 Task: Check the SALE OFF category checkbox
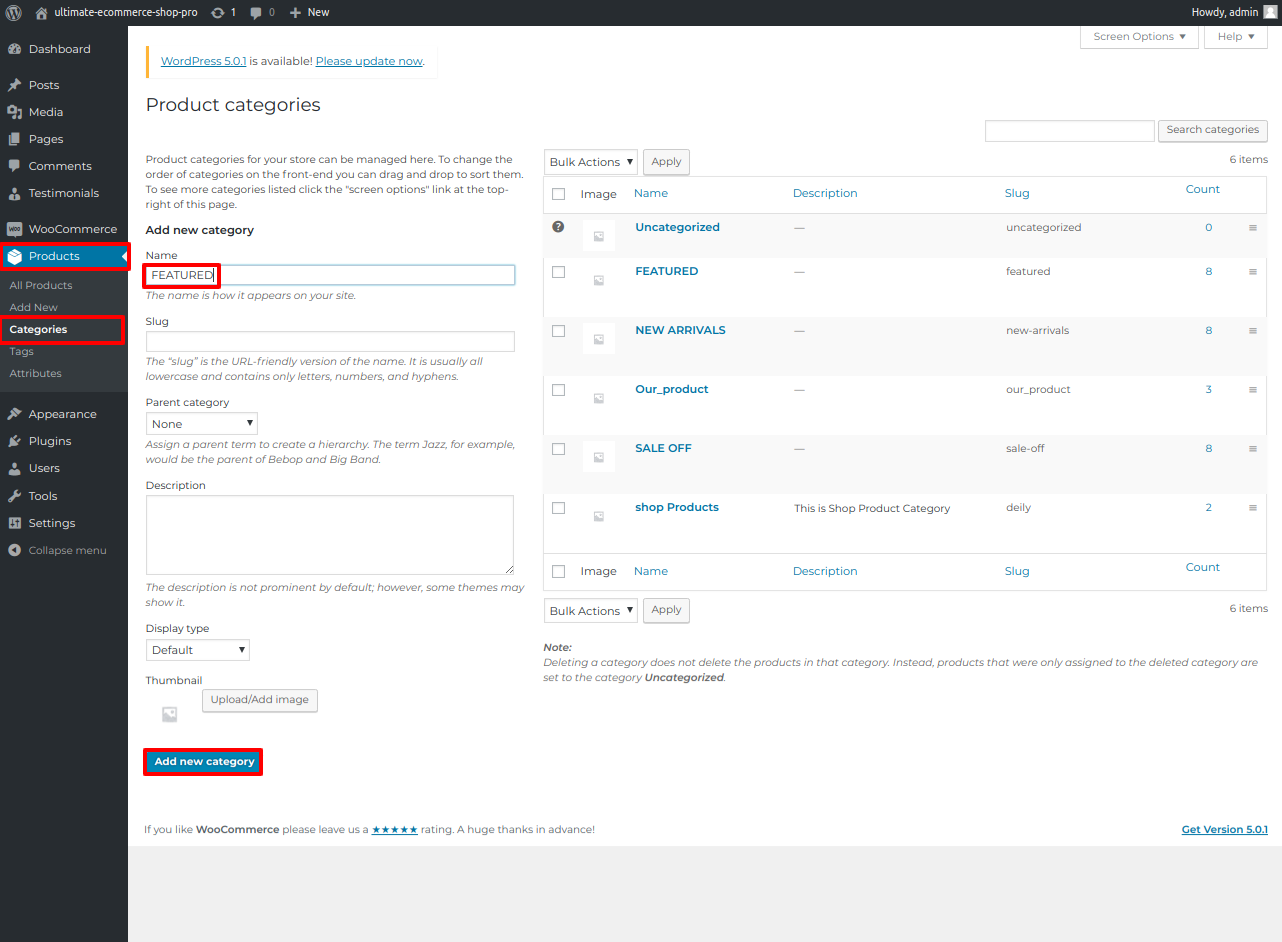[558, 449]
